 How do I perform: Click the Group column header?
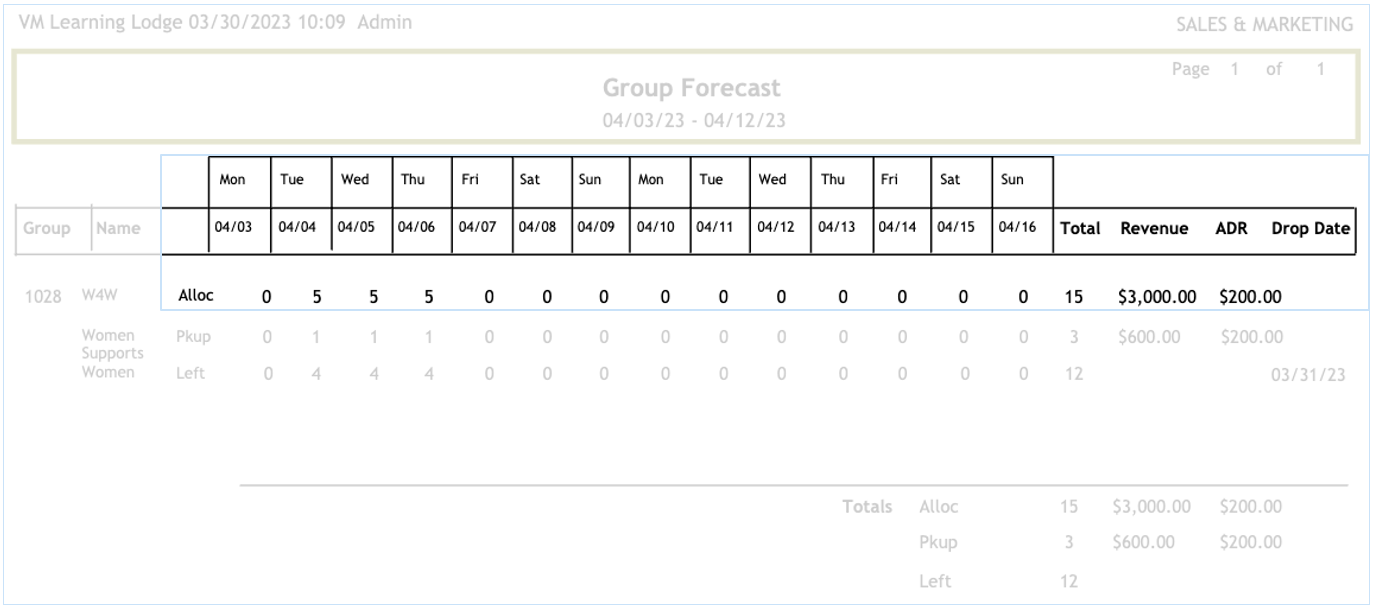48,229
